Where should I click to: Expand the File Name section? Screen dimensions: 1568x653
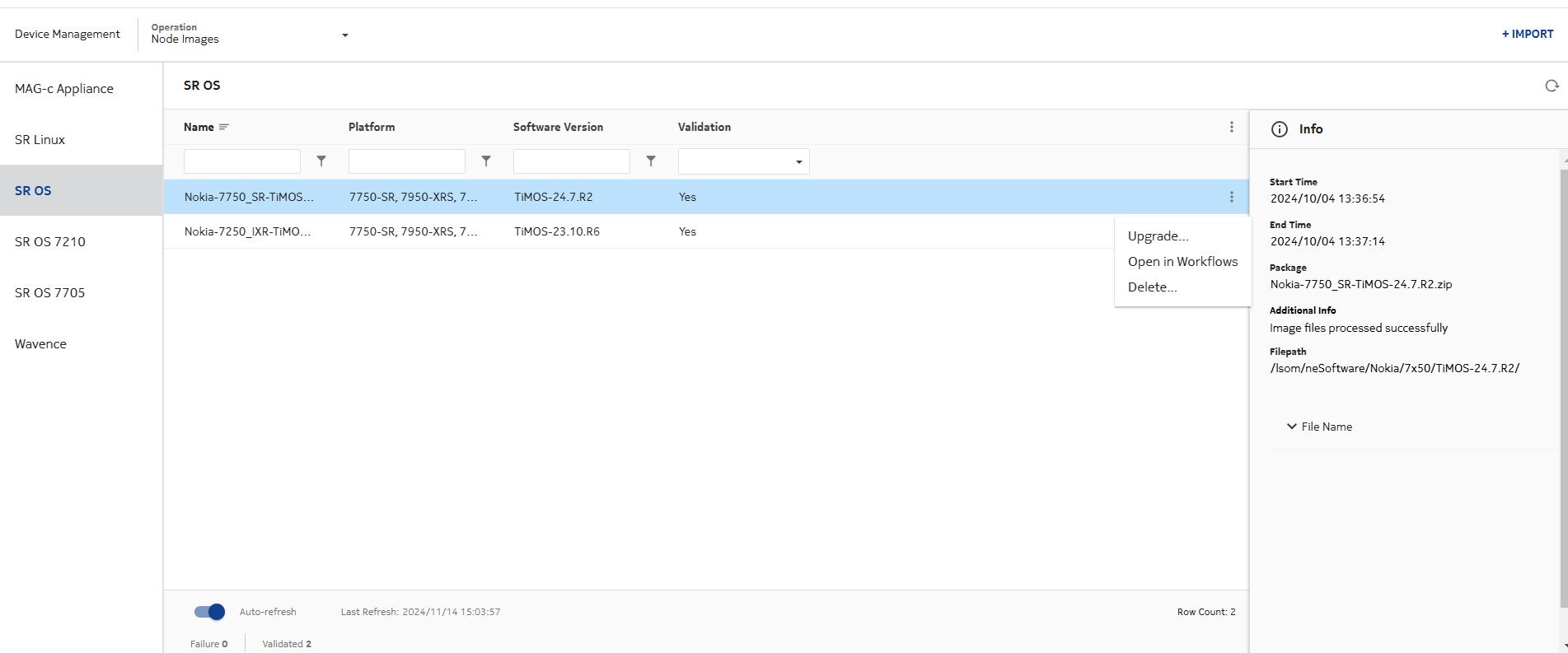pyautogui.click(x=1319, y=427)
